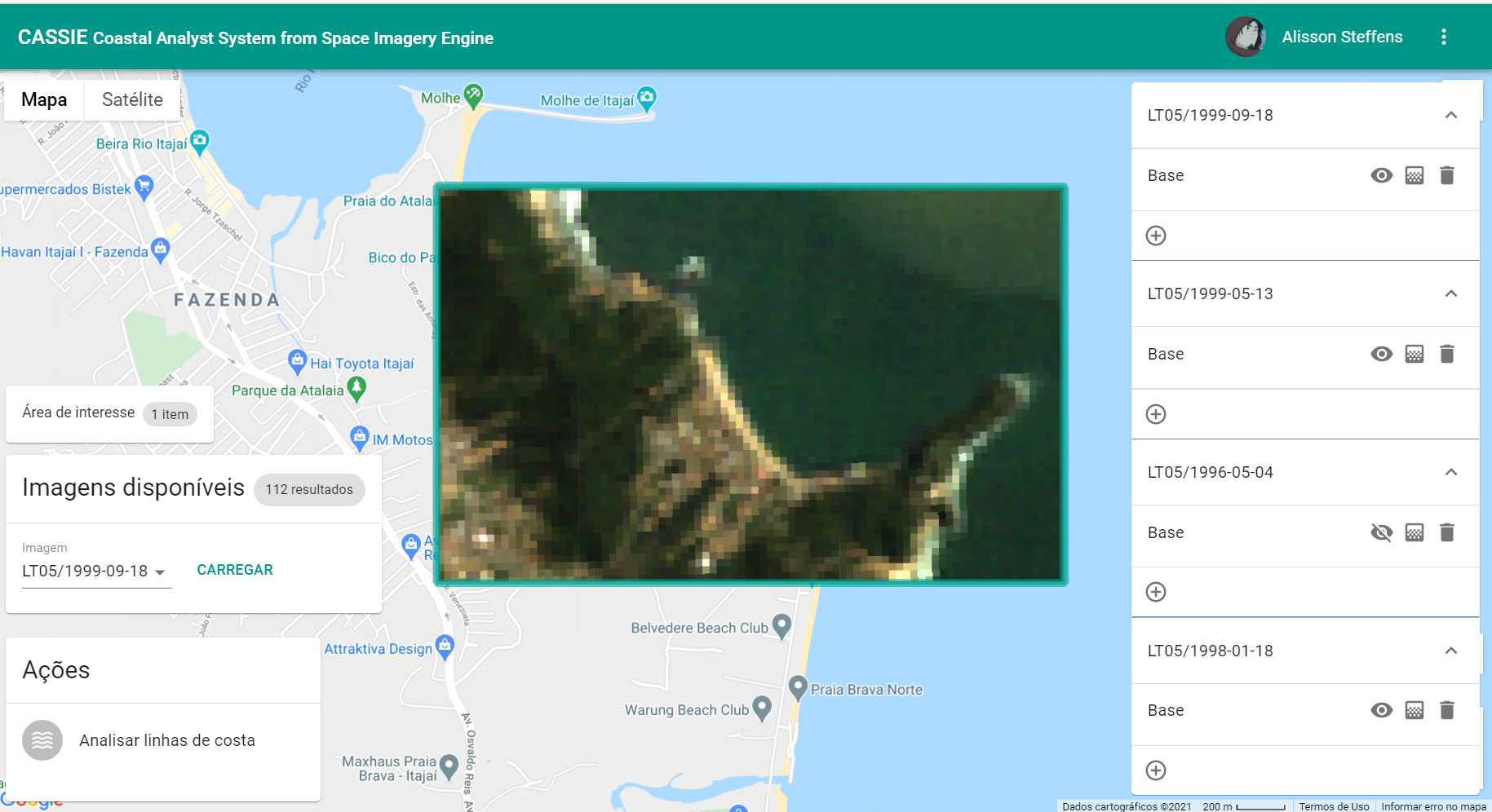The image size is (1492, 812).
Task: Switch to the Satélite map view
Action: click(131, 99)
